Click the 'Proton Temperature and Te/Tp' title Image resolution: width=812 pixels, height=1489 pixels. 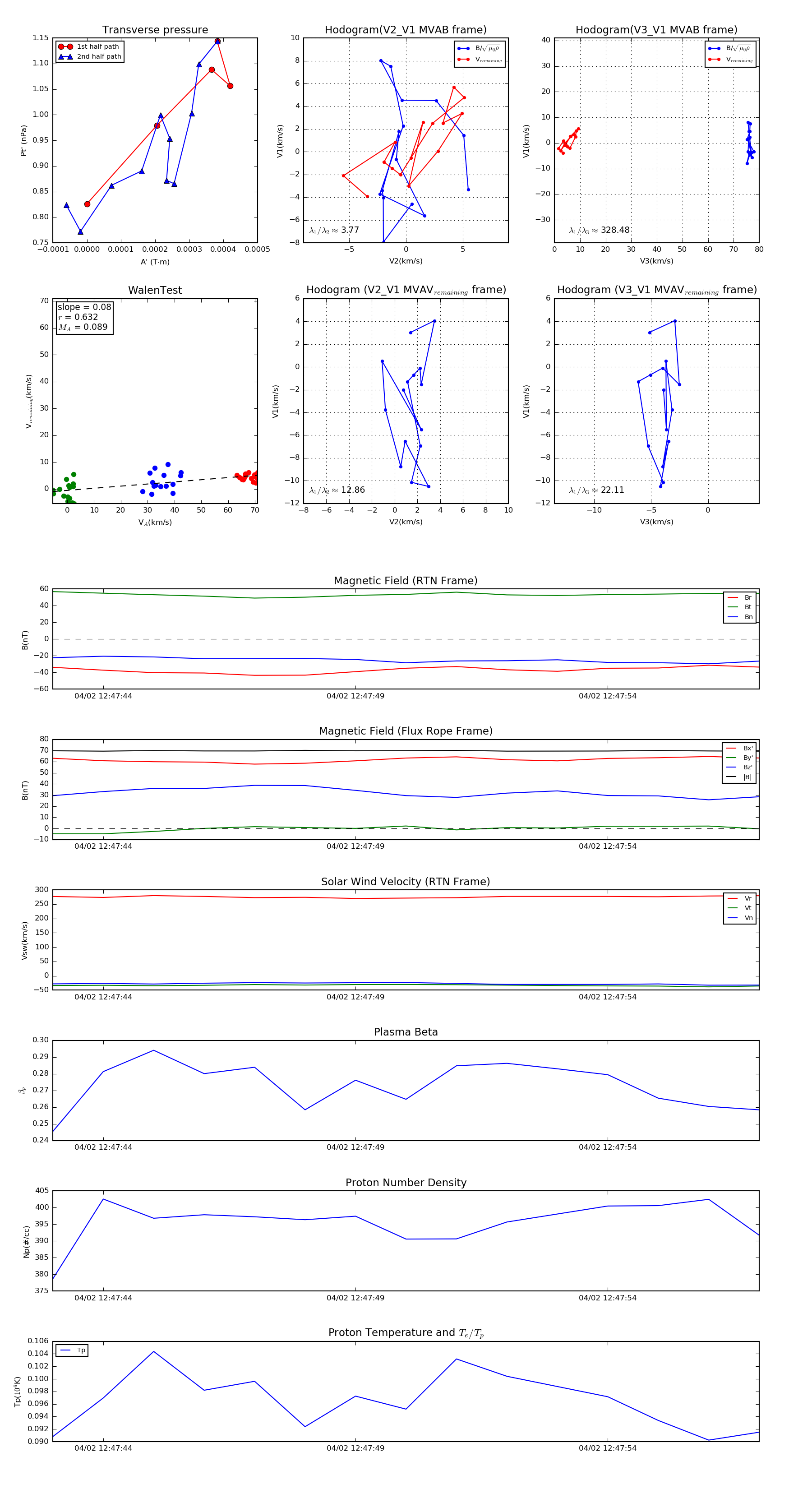coord(406,1333)
